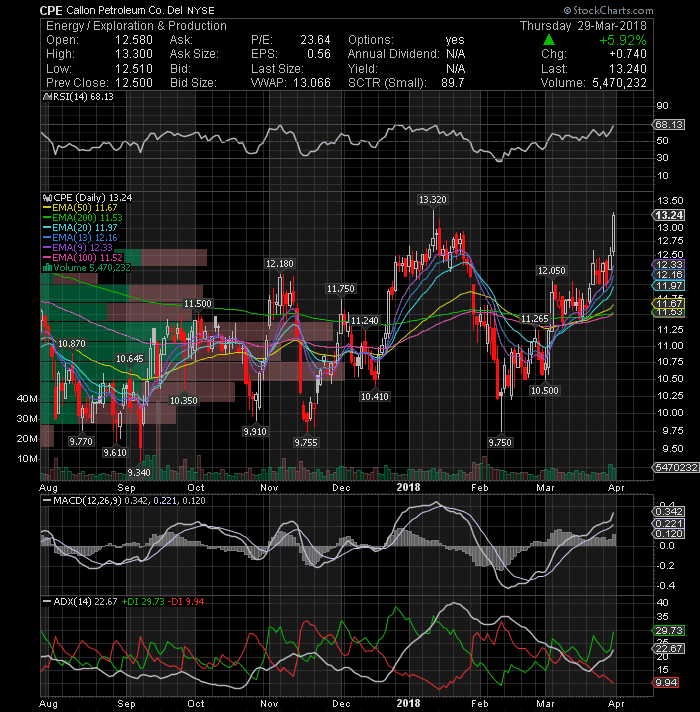Click the 9.755 low price label
This screenshot has width=700, height=712.
coord(306,442)
